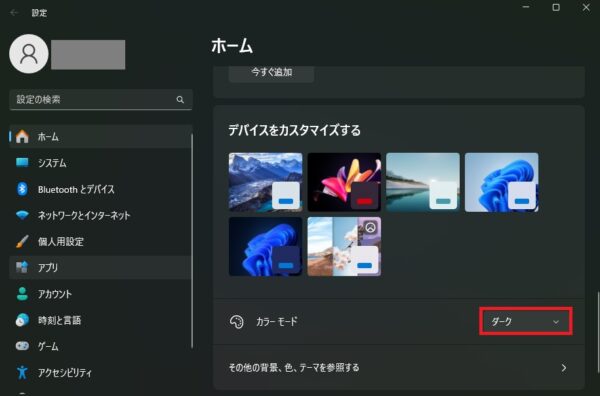Open システム settings page
This screenshot has width=600, height=396.
click(x=100, y=163)
